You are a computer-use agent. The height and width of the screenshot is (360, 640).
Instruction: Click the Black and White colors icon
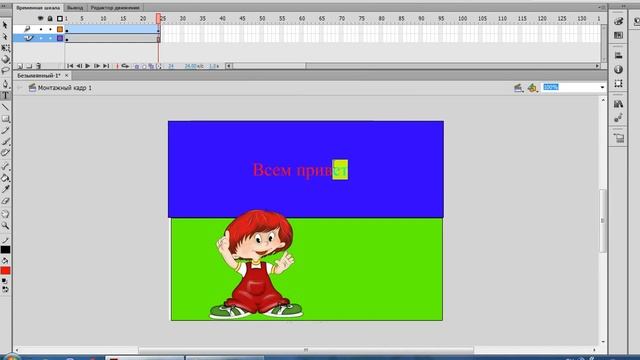pos(4,281)
